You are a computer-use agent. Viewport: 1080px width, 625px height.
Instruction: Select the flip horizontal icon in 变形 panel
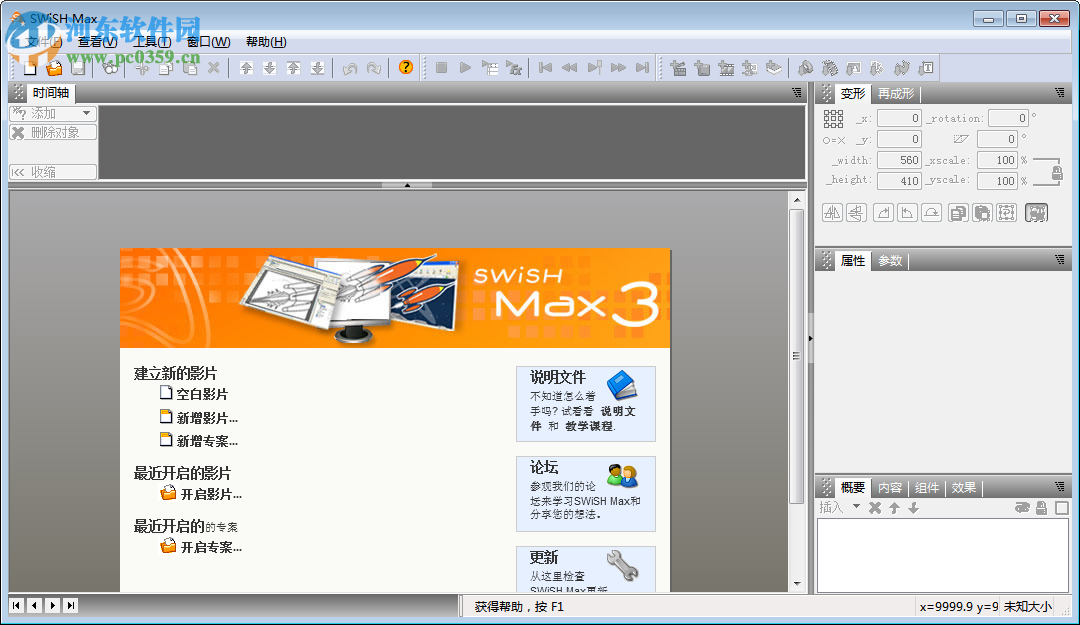point(831,212)
